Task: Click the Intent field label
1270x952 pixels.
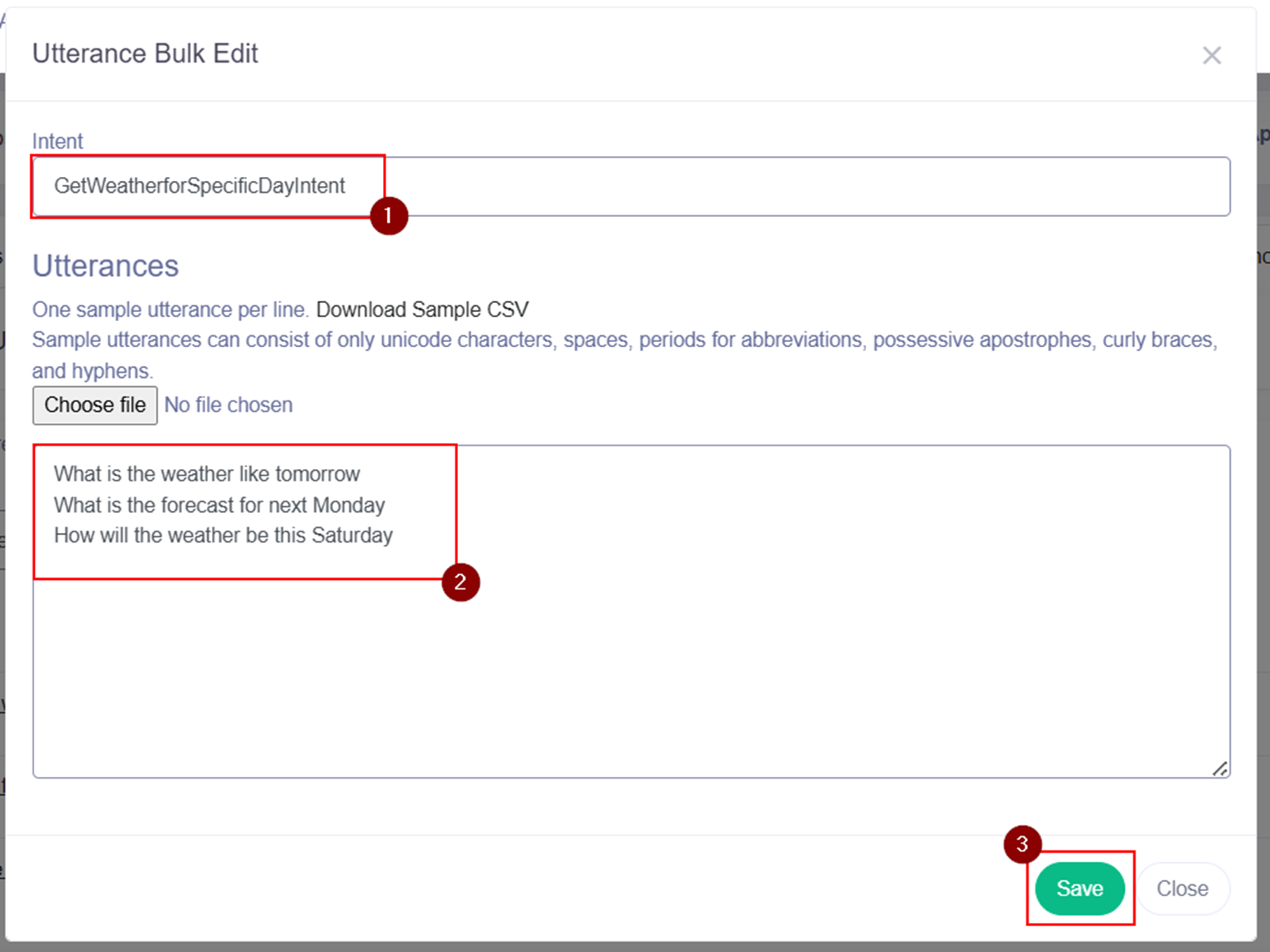Action: click(58, 141)
